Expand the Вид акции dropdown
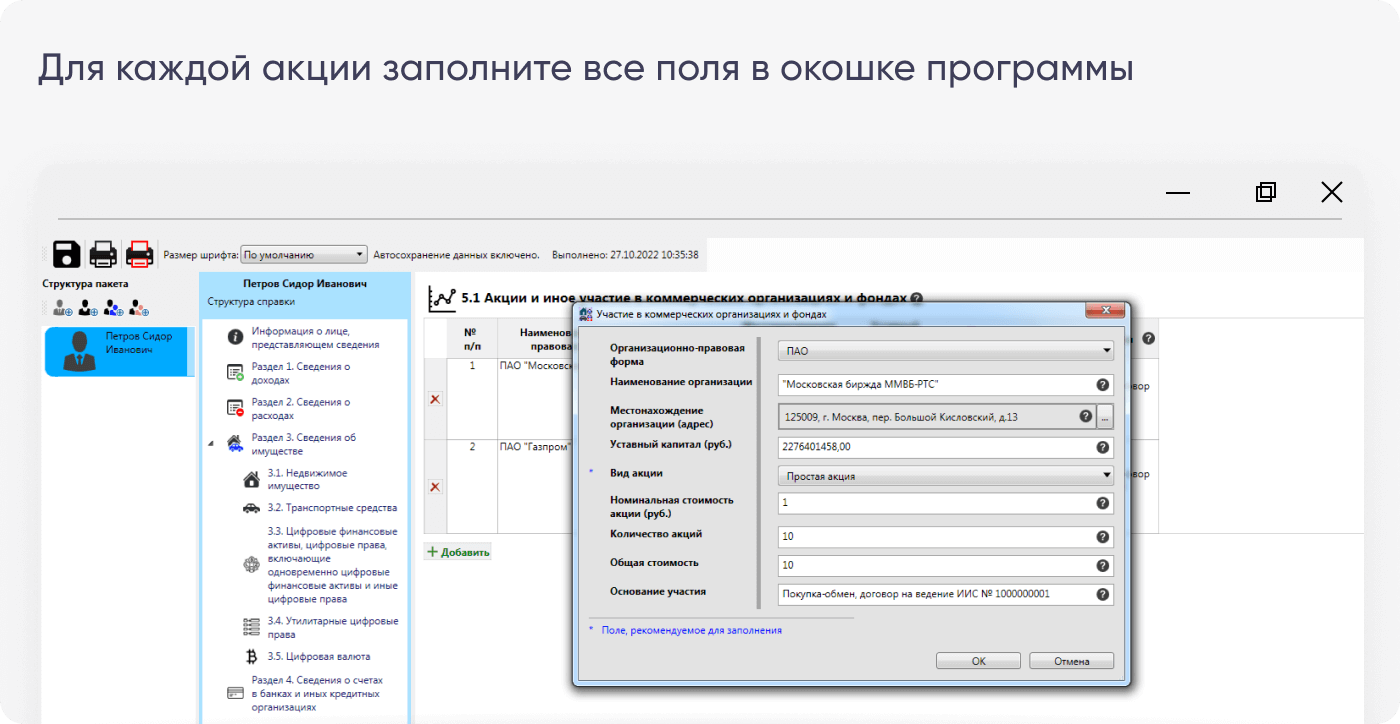Screen dimensions: 1400x724 pyautogui.click(x=945, y=476)
